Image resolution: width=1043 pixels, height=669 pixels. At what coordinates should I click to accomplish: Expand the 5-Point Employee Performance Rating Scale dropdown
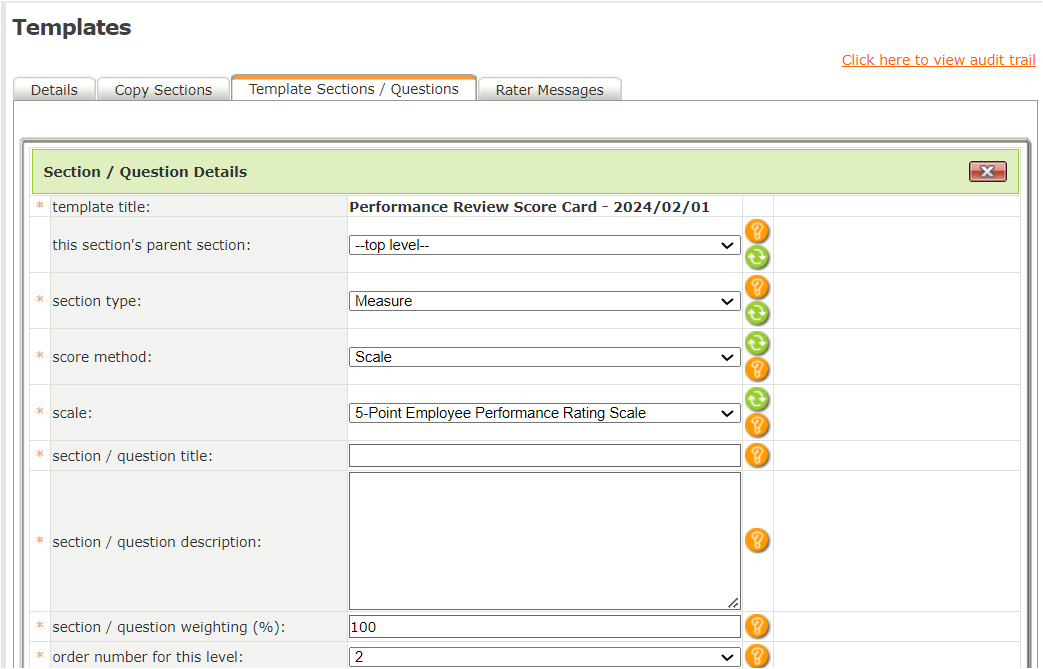coord(544,413)
